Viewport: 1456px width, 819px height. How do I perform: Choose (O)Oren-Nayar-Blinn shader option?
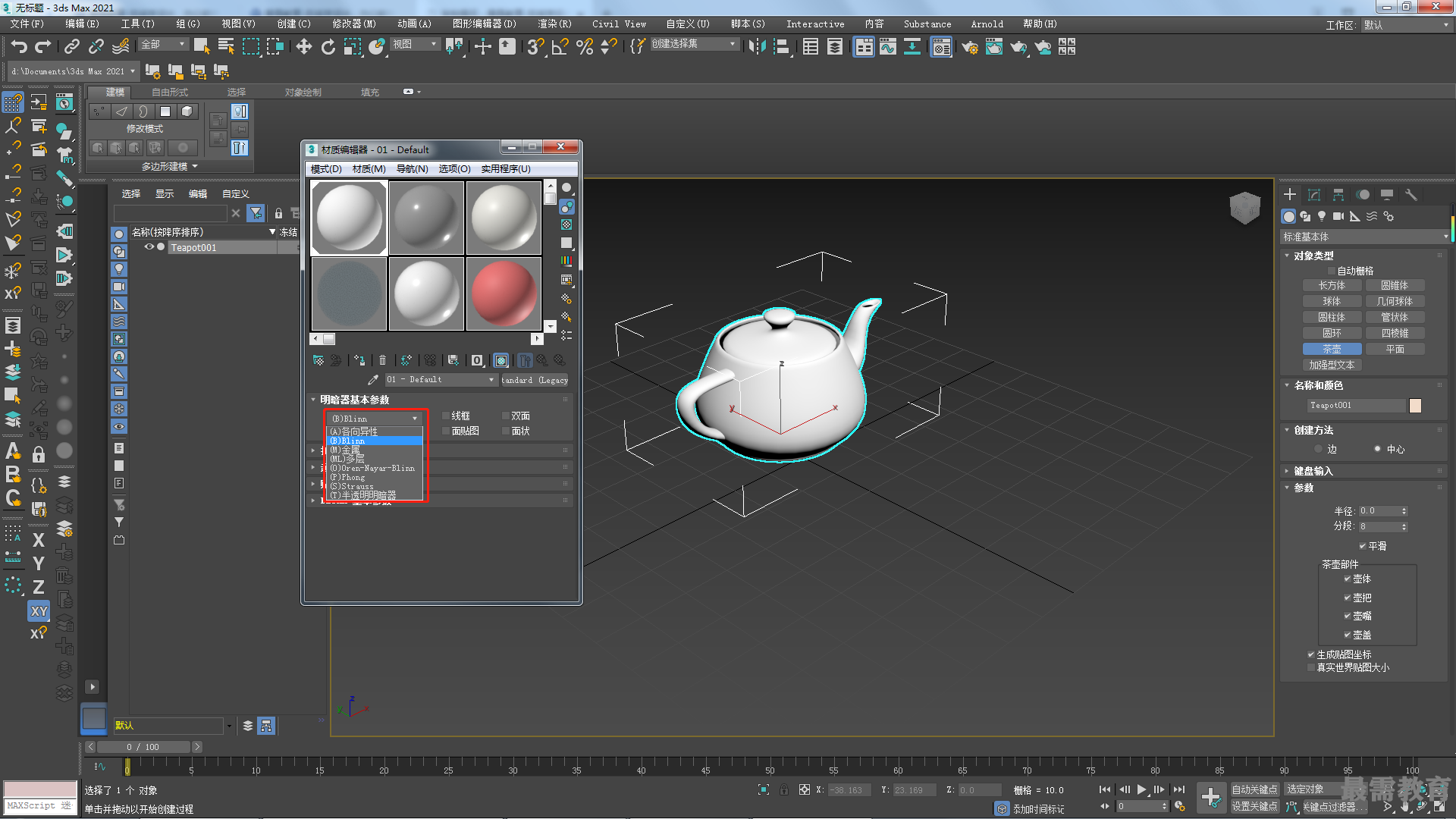[375, 468]
